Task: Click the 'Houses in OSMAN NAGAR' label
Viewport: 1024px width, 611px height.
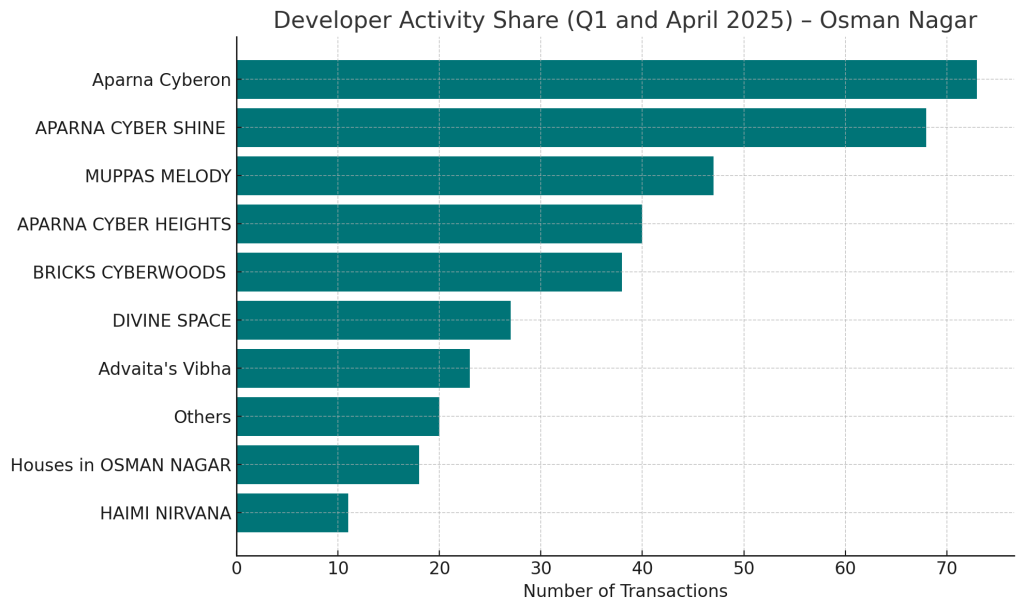Action: 121,465
